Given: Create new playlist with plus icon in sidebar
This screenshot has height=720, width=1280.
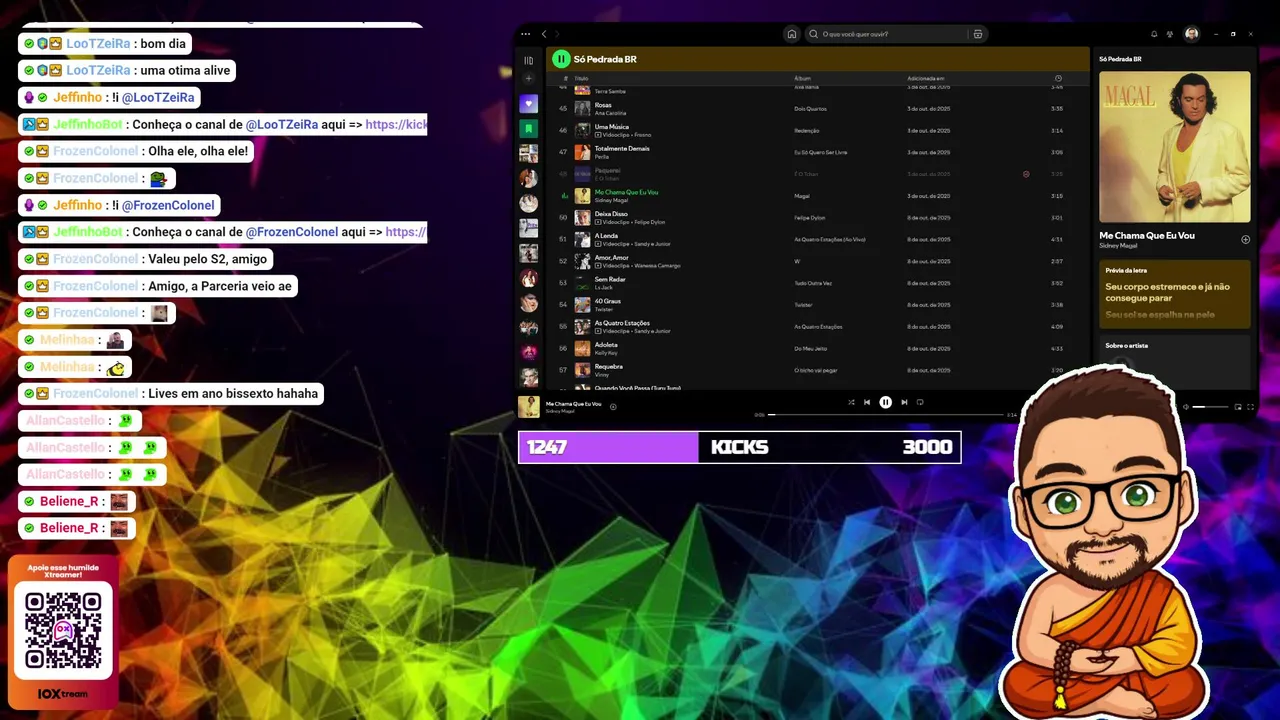Looking at the screenshot, I should click(x=529, y=79).
